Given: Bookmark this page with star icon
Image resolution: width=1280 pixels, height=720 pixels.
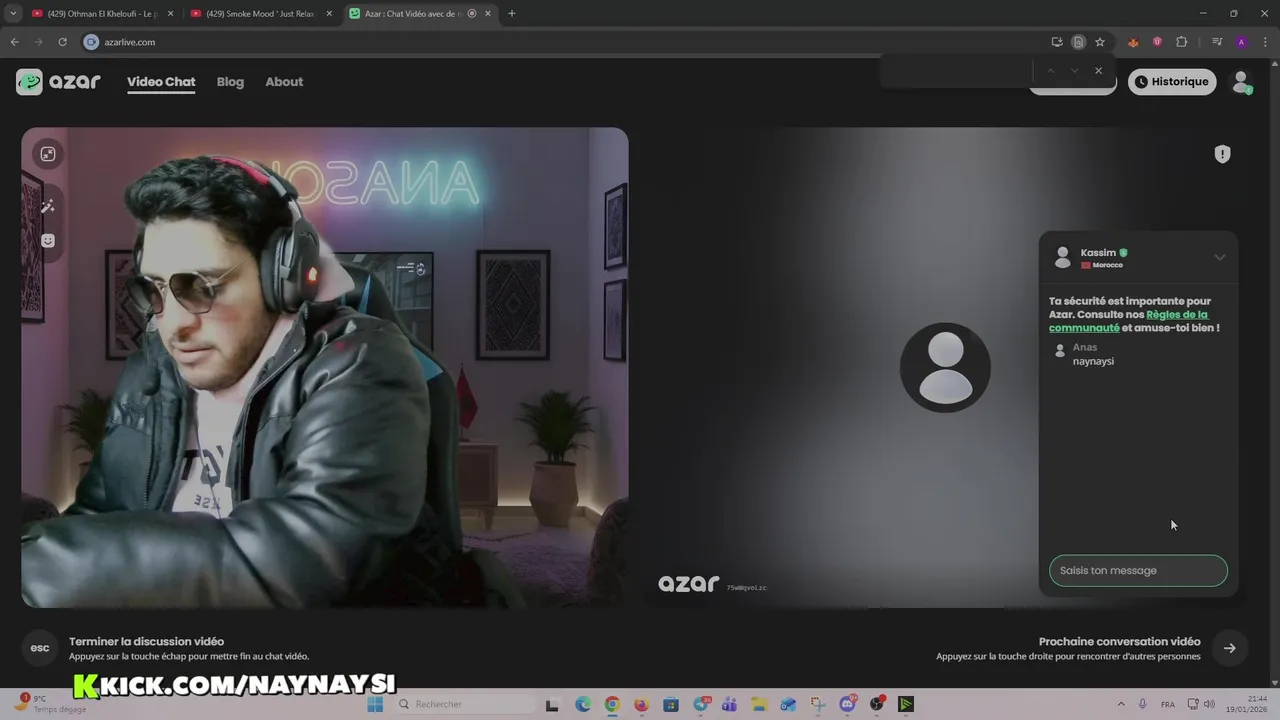Looking at the screenshot, I should pos(1100,42).
